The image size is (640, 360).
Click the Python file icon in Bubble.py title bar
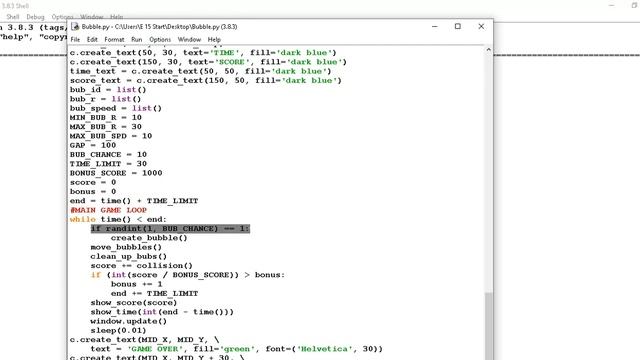pos(75,27)
